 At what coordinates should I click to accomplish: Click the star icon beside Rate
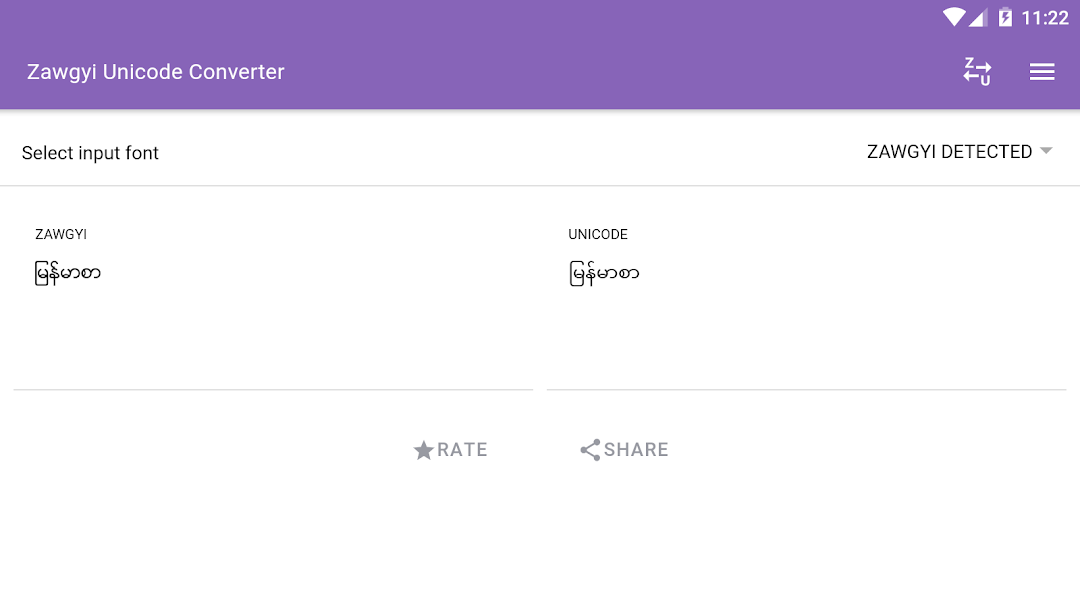click(424, 450)
